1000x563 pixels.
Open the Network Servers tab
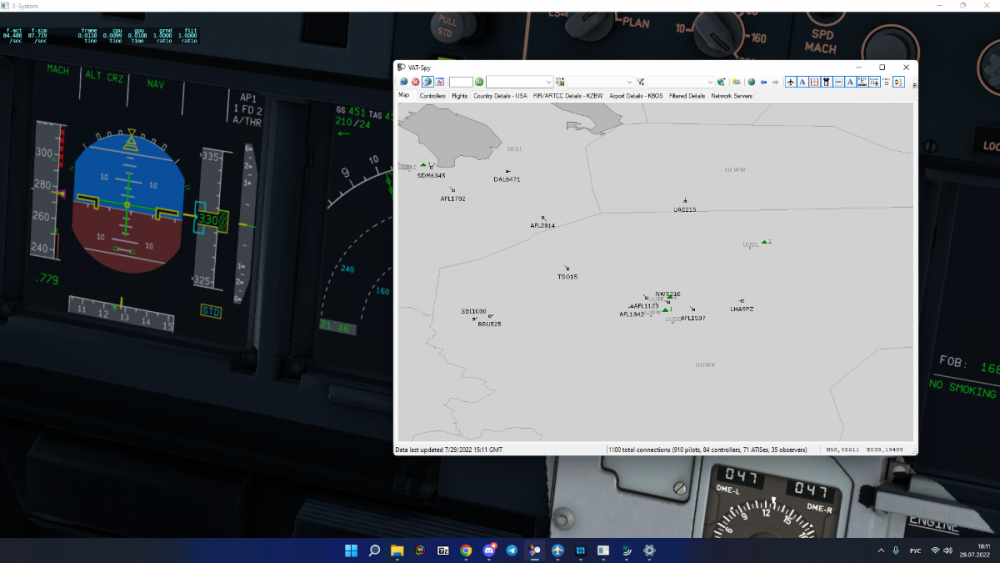tap(731, 96)
